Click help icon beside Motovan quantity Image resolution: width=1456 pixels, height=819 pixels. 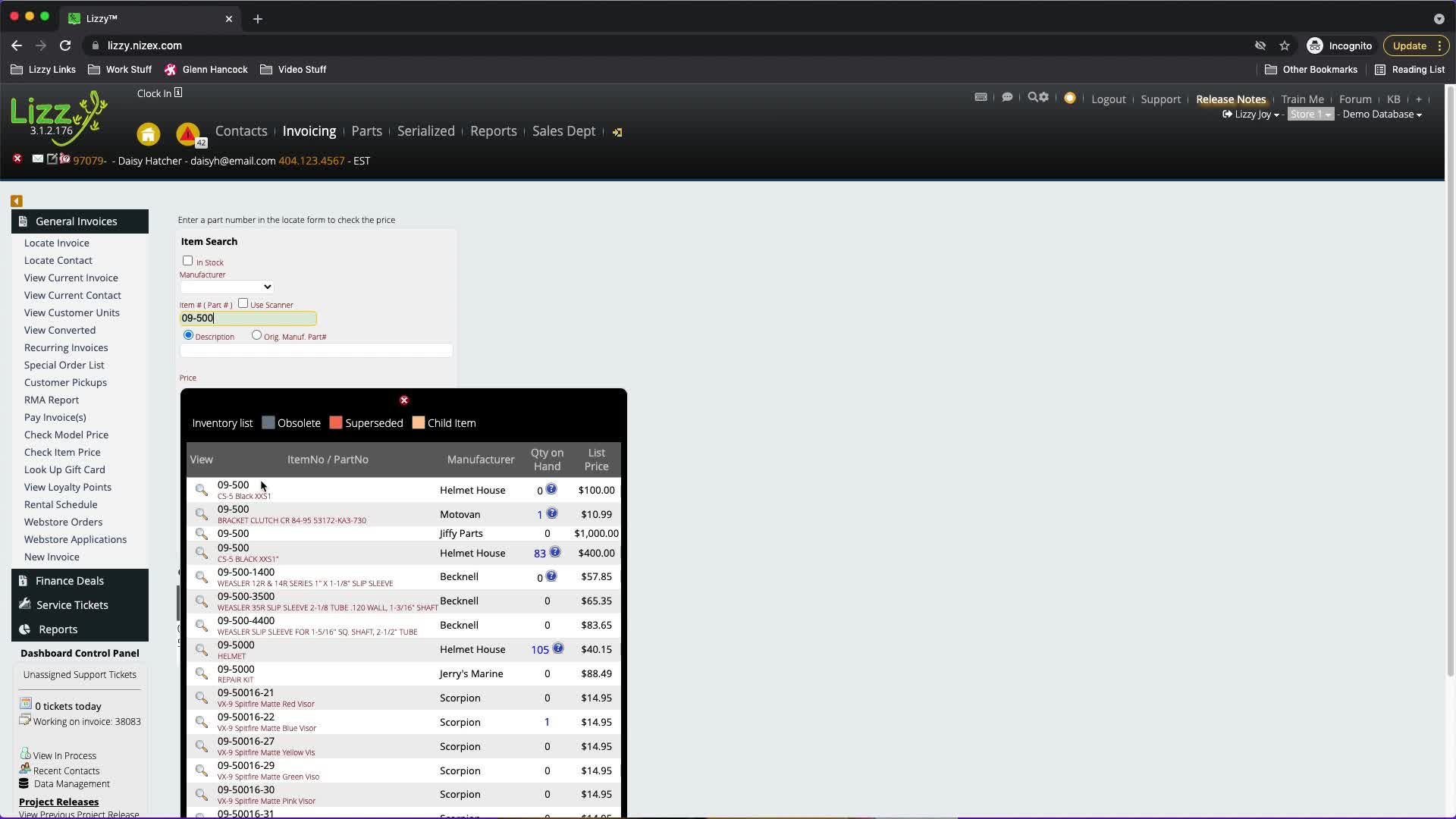(552, 513)
